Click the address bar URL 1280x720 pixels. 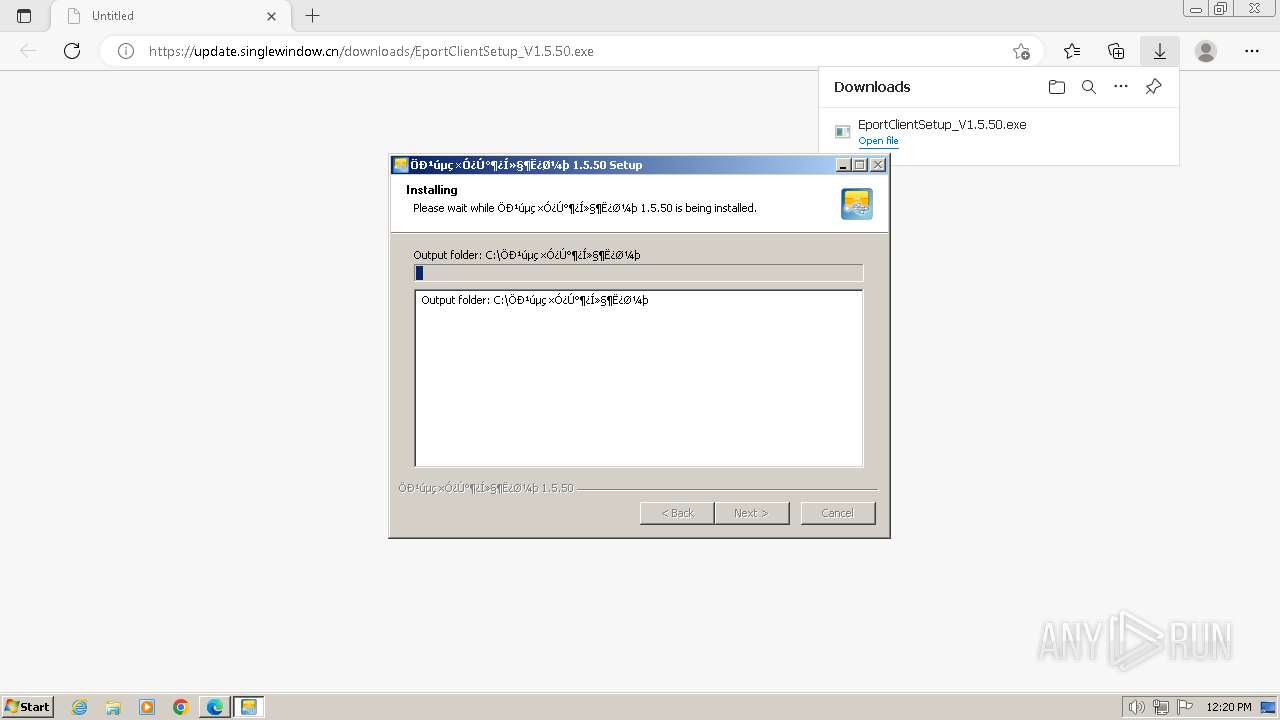(371, 51)
